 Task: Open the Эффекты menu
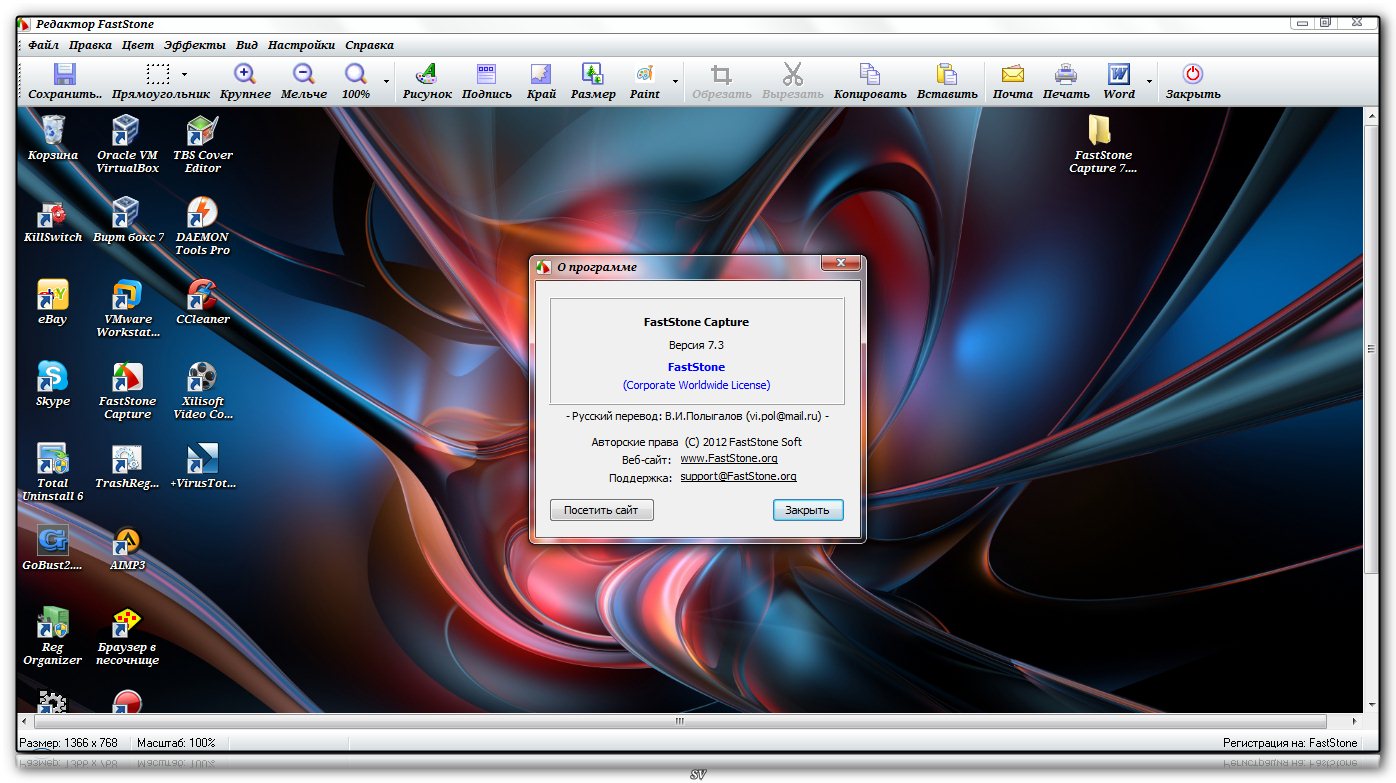click(x=195, y=45)
